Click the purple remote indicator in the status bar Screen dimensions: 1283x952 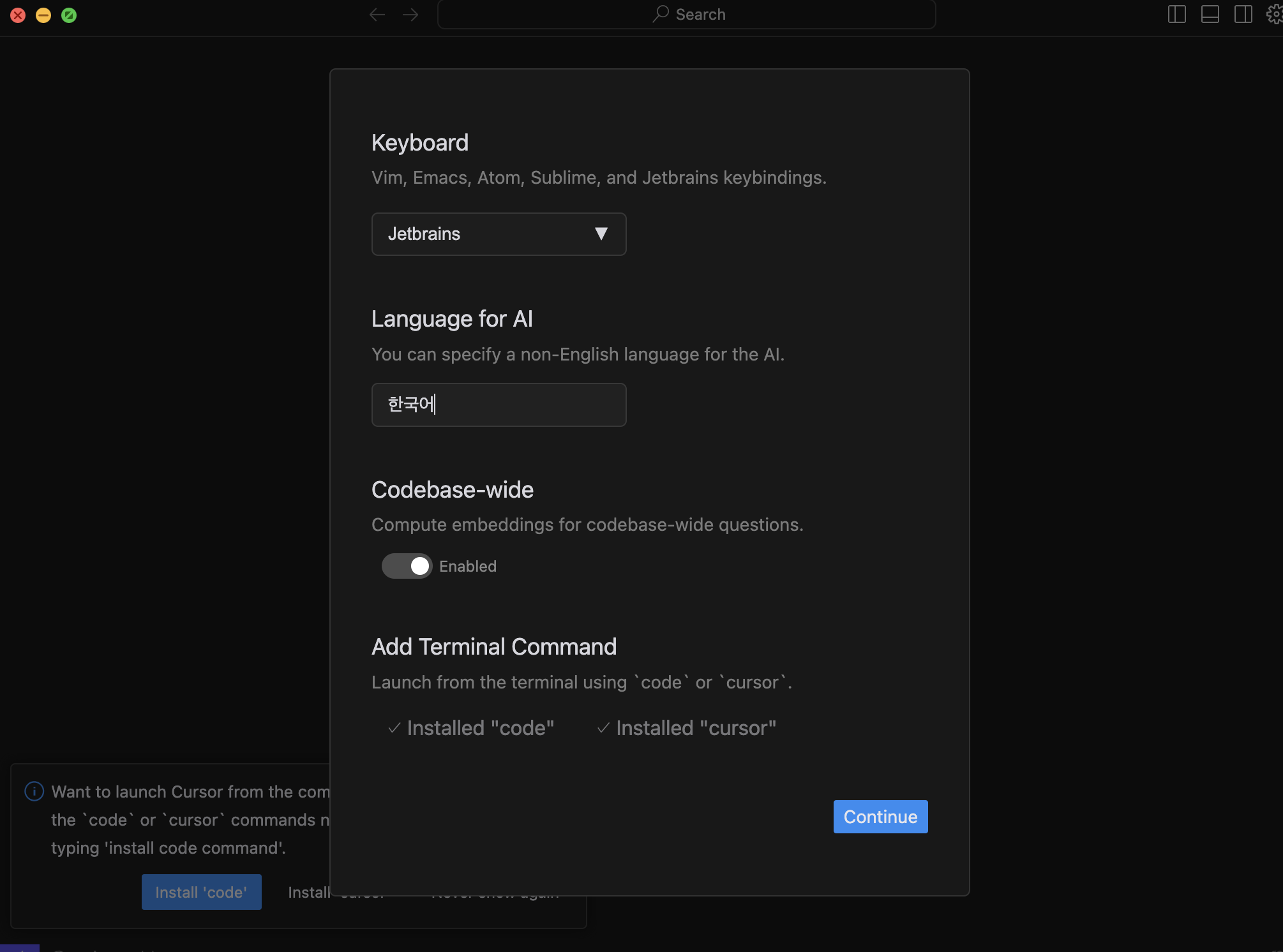click(19, 948)
